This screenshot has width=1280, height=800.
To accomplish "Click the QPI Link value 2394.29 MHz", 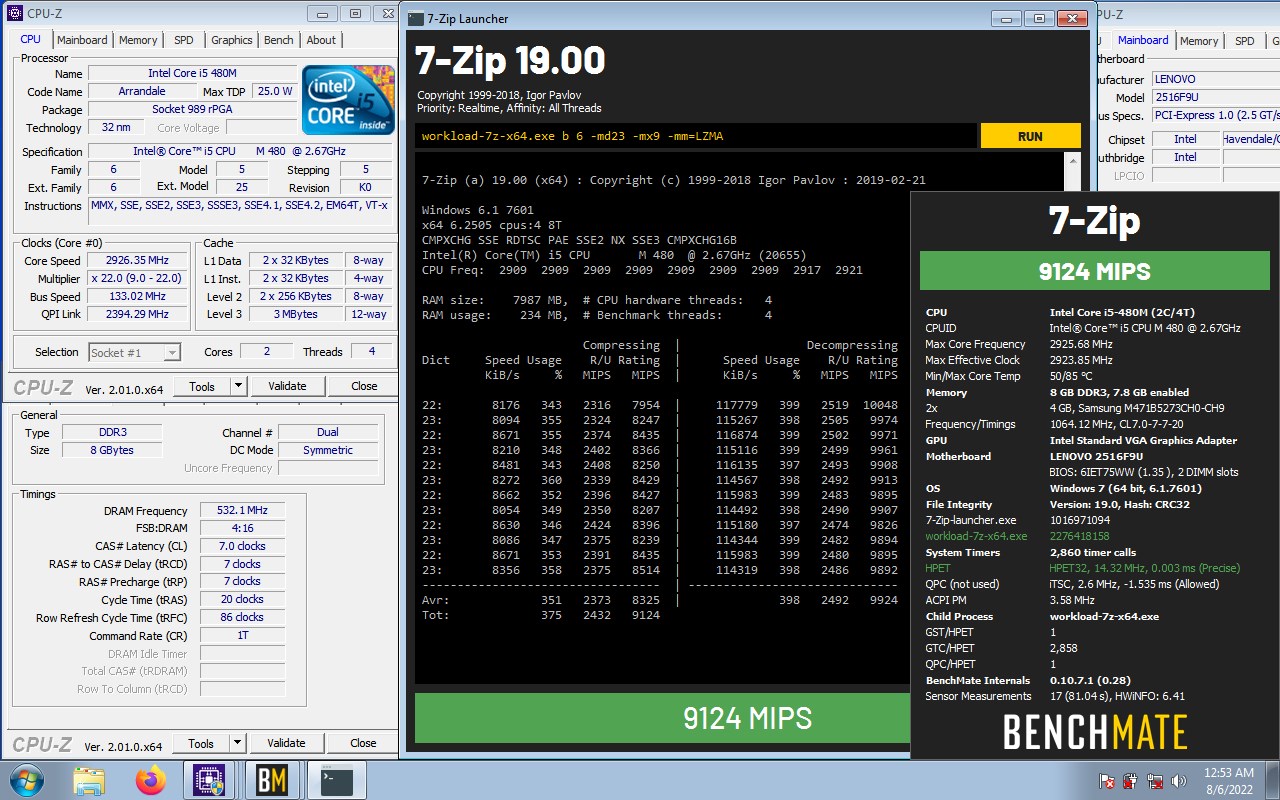I will click(136, 314).
